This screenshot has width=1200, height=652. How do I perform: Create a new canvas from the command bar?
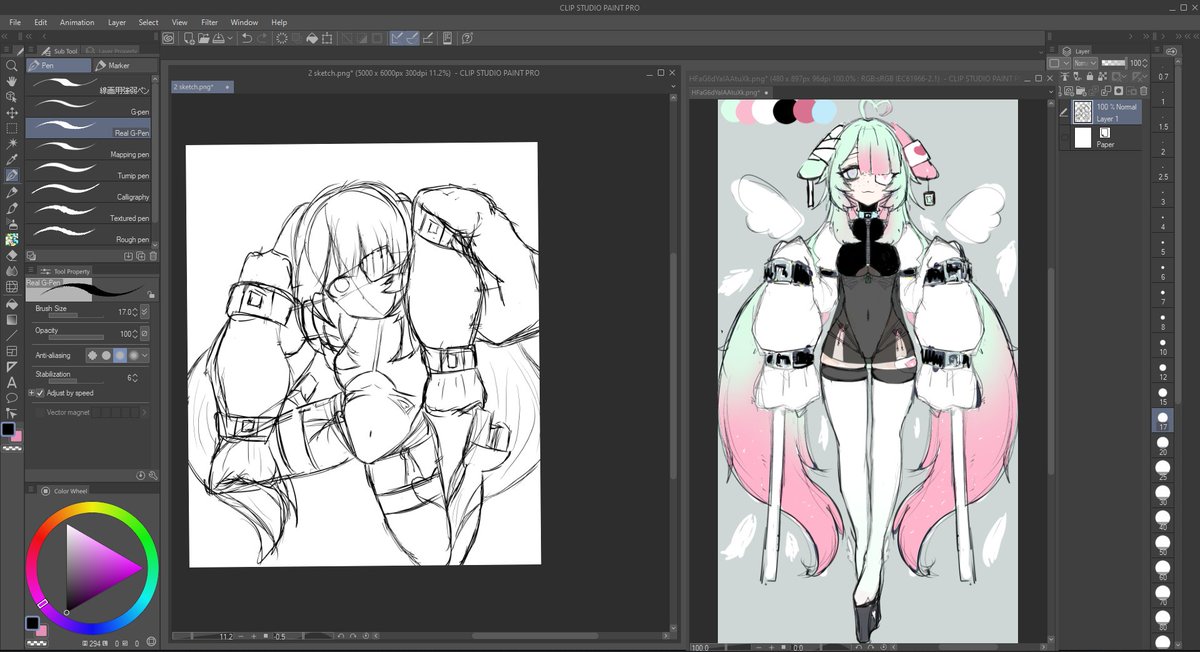tap(190, 38)
